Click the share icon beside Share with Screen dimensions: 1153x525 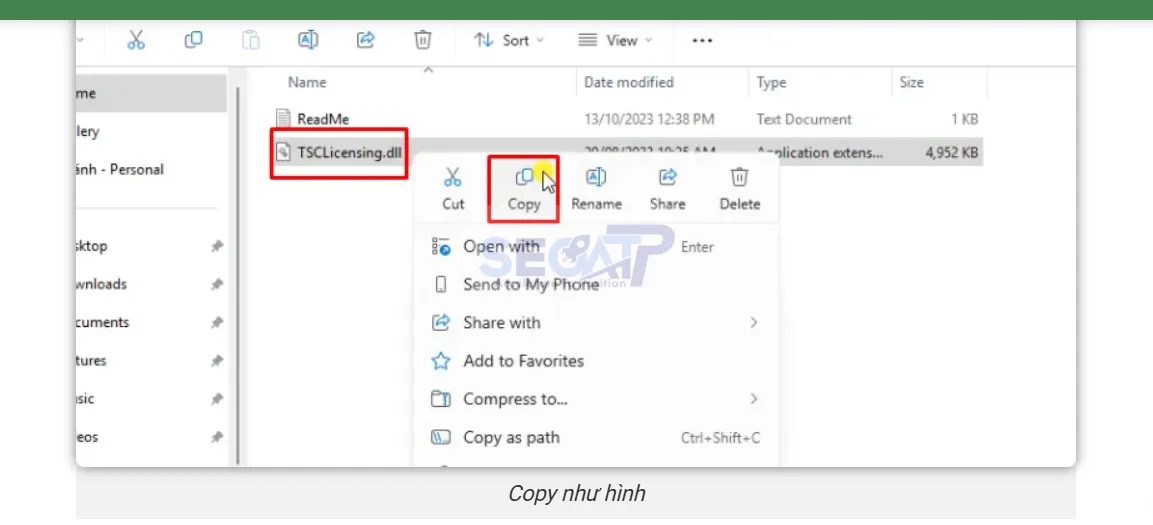pyautogui.click(x=440, y=323)
